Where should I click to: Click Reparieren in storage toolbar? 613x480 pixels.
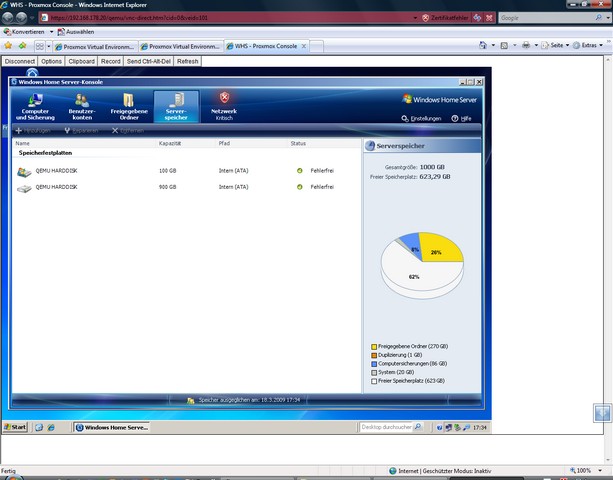pos(81,131)
